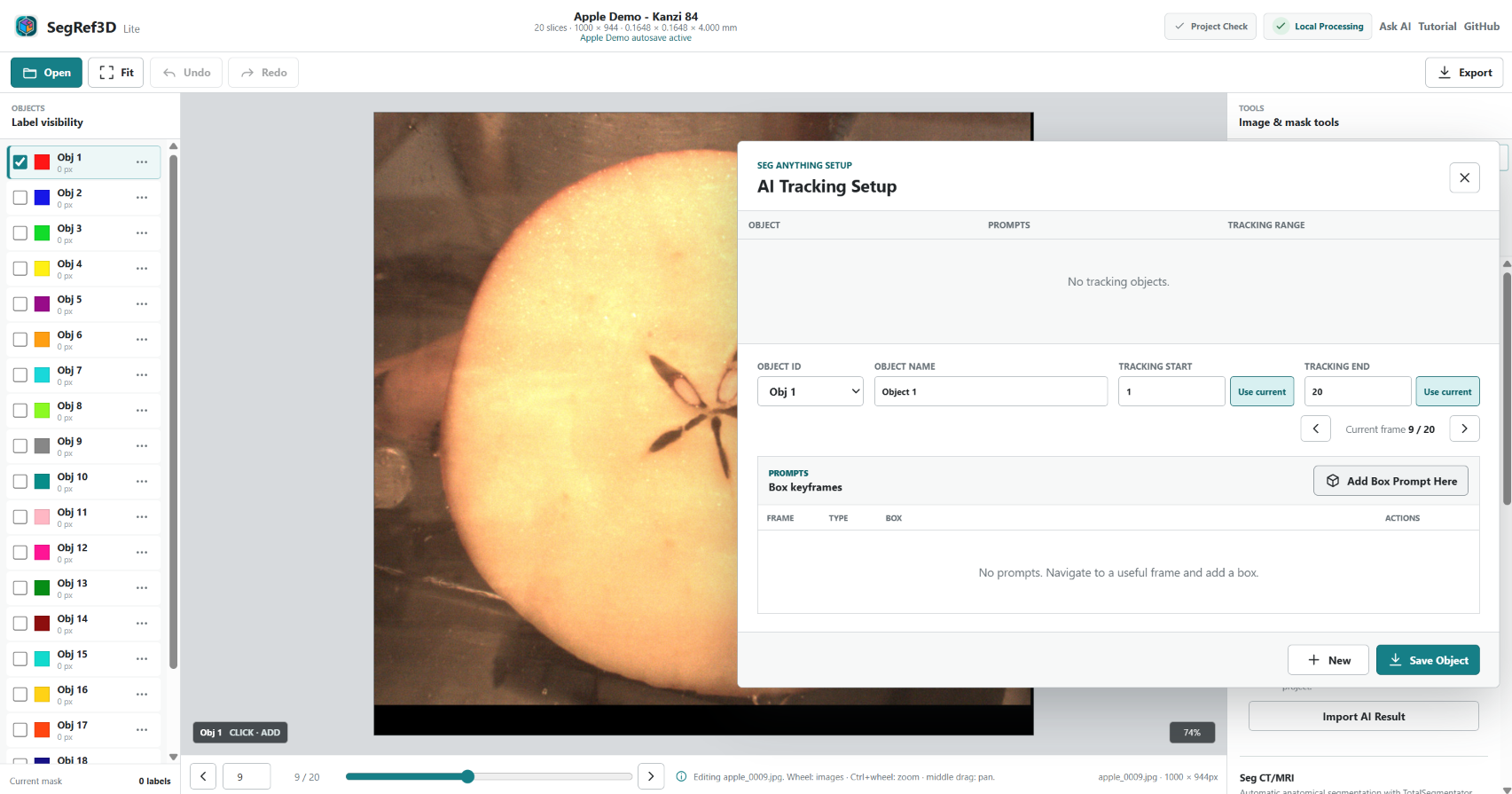Use current frame for tracking start
The image size is (1512, 794).
click(x=1262, y=391)
